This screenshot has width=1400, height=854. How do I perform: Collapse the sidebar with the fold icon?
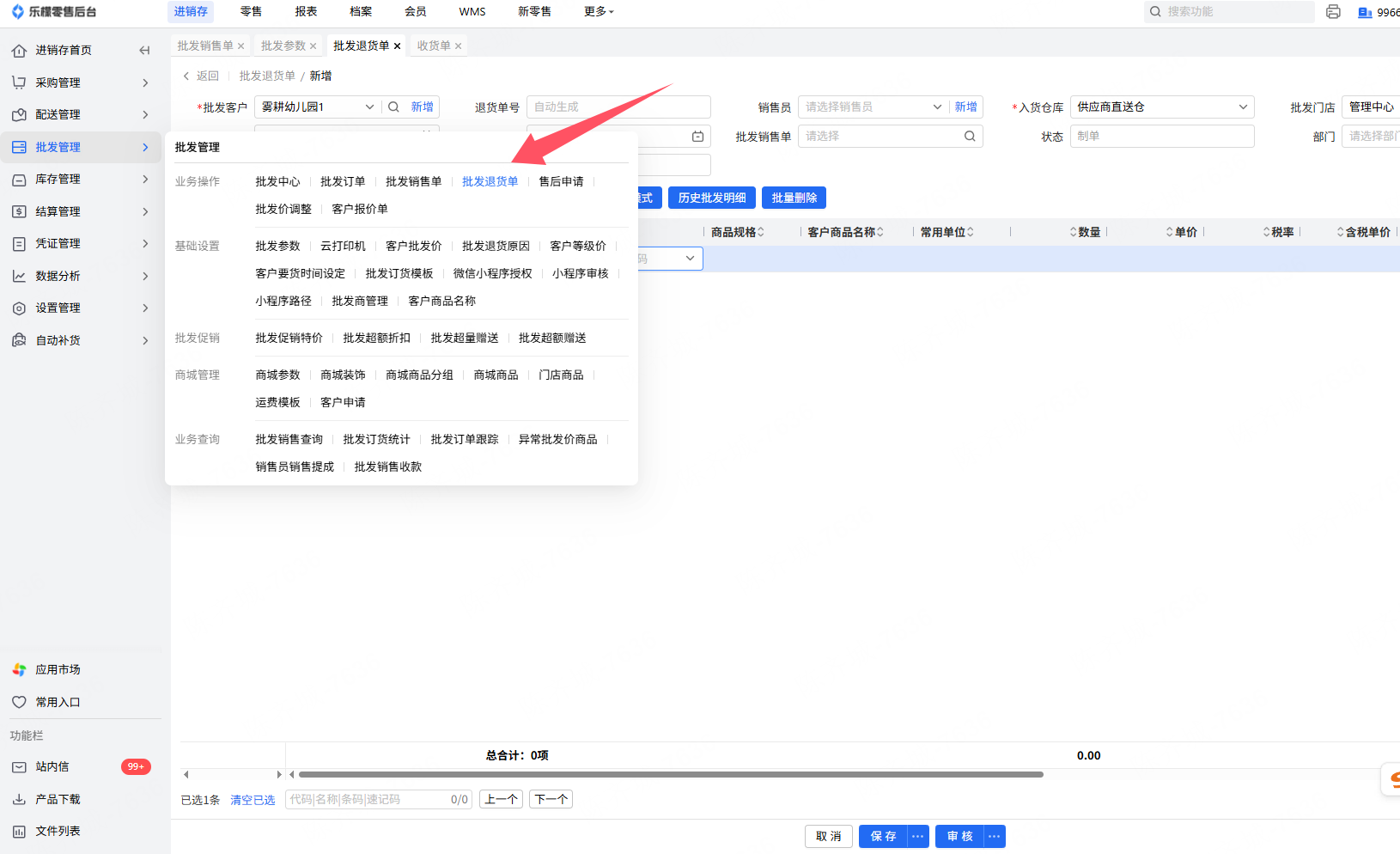pos(144,51)
